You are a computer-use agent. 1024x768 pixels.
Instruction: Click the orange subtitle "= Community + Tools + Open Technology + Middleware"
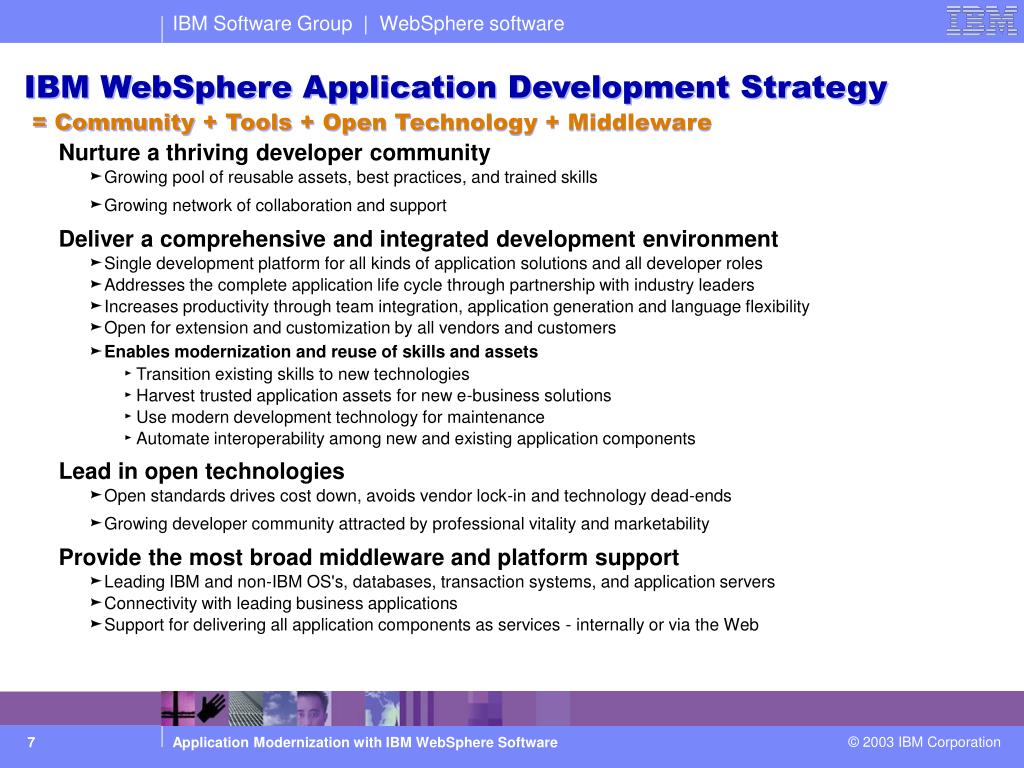tap(372, 122)
